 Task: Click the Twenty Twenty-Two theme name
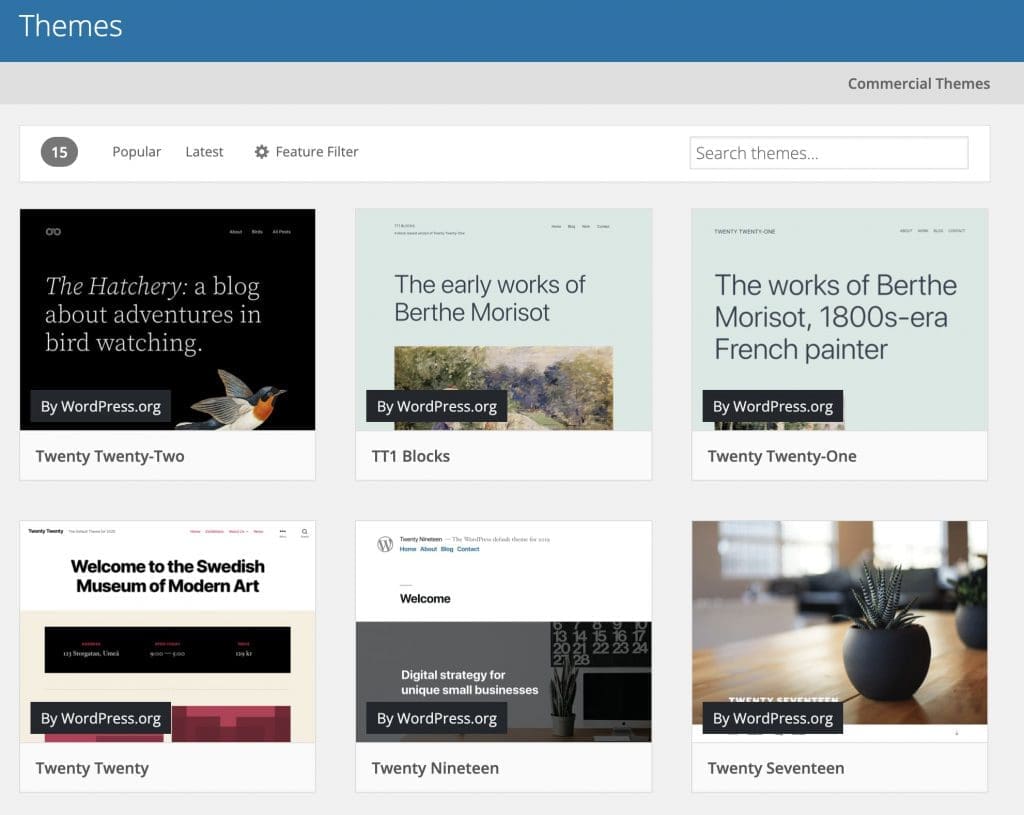pos(110,456)
